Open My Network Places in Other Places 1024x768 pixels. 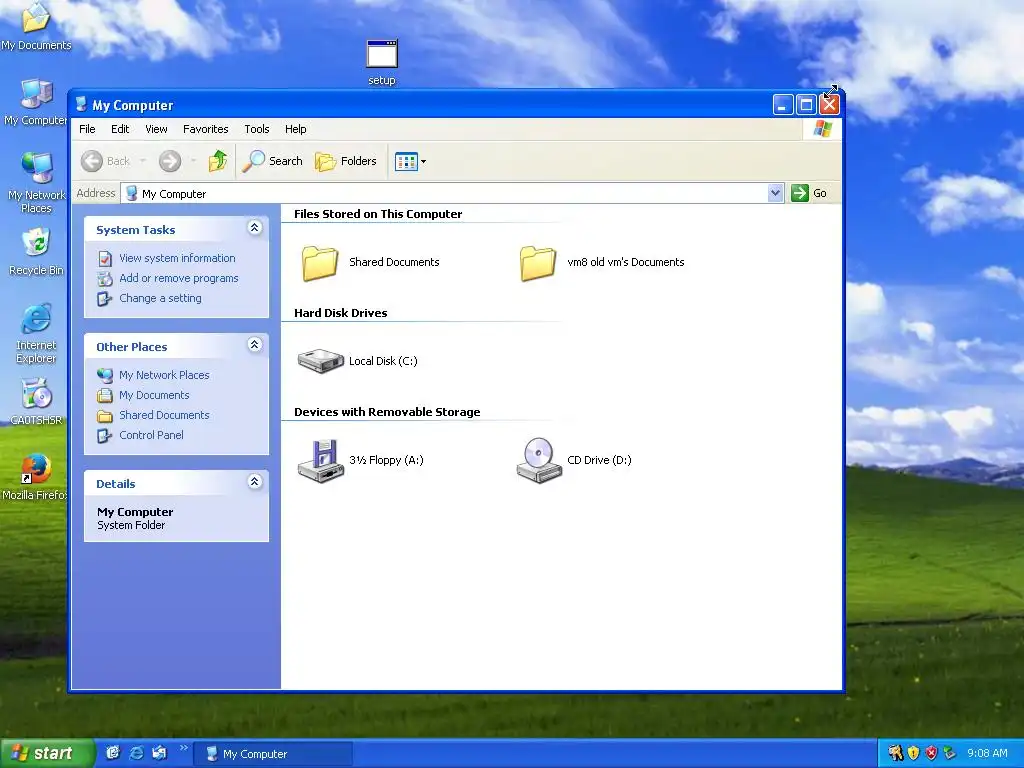(x=164, y=375)
